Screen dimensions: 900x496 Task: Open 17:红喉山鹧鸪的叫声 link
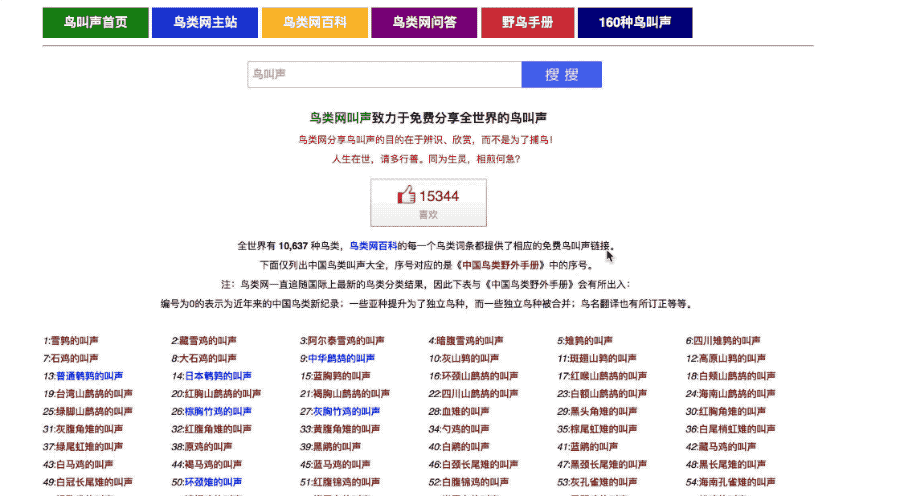pyautogui.click(x=602, y=376)
